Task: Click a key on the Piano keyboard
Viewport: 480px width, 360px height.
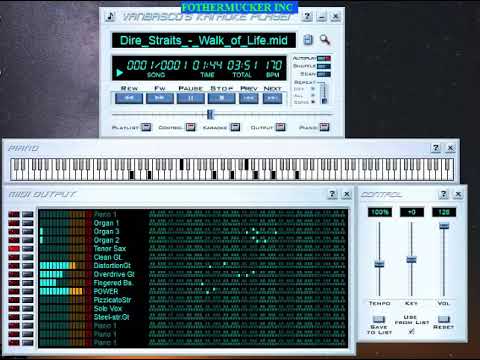Action: click(x=232, y=170)
